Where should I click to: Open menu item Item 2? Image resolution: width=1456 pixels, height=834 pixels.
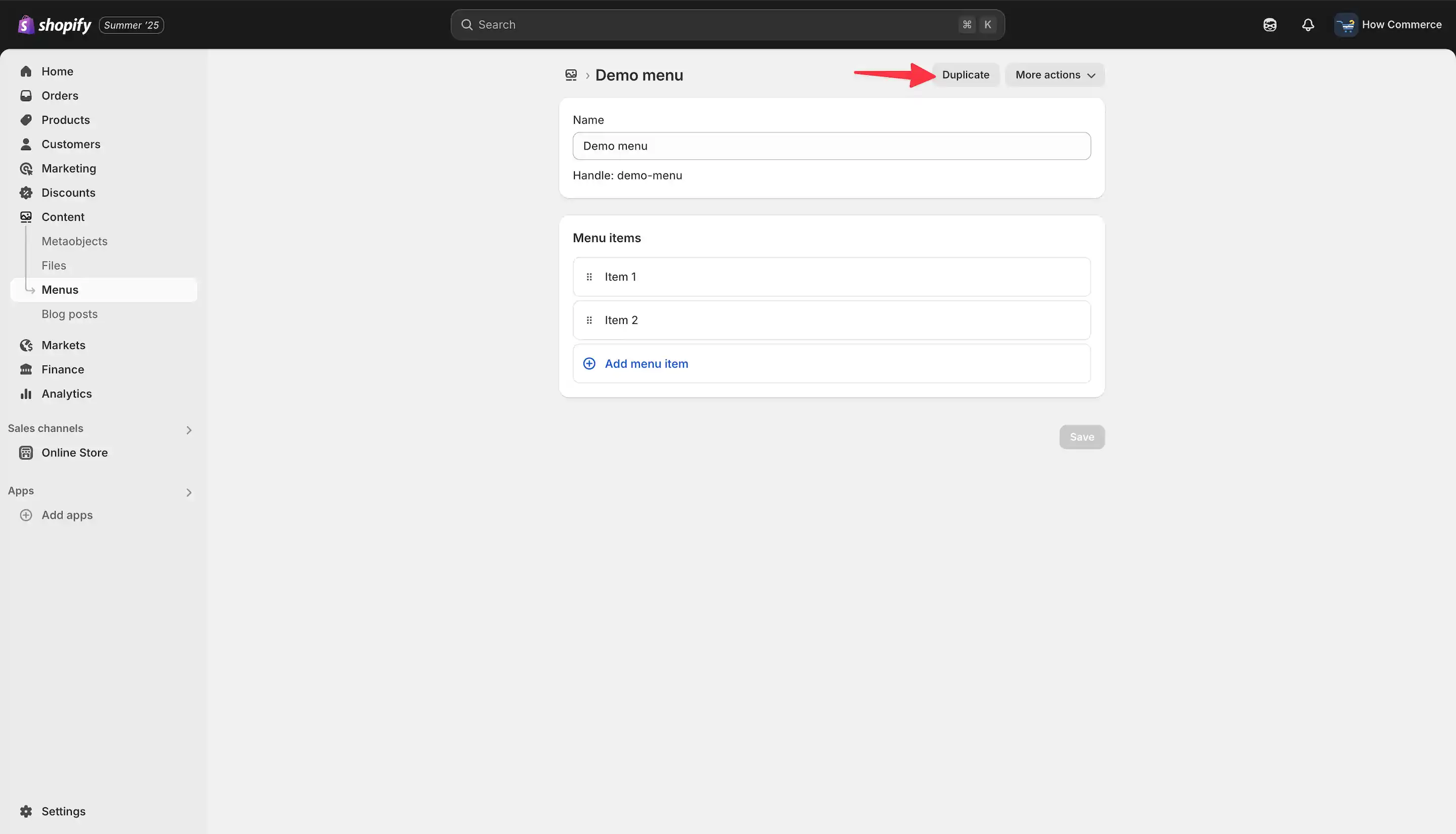pos(832,320)
